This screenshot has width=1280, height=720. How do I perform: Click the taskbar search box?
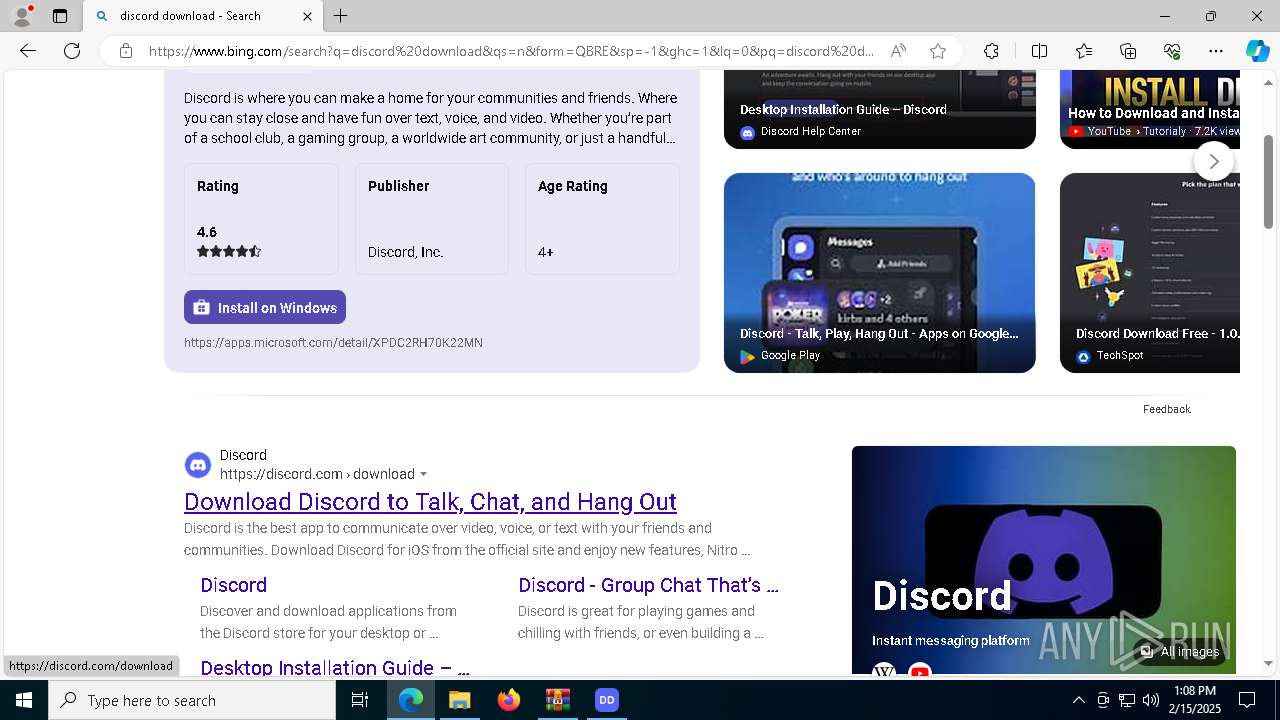[192, 700]
